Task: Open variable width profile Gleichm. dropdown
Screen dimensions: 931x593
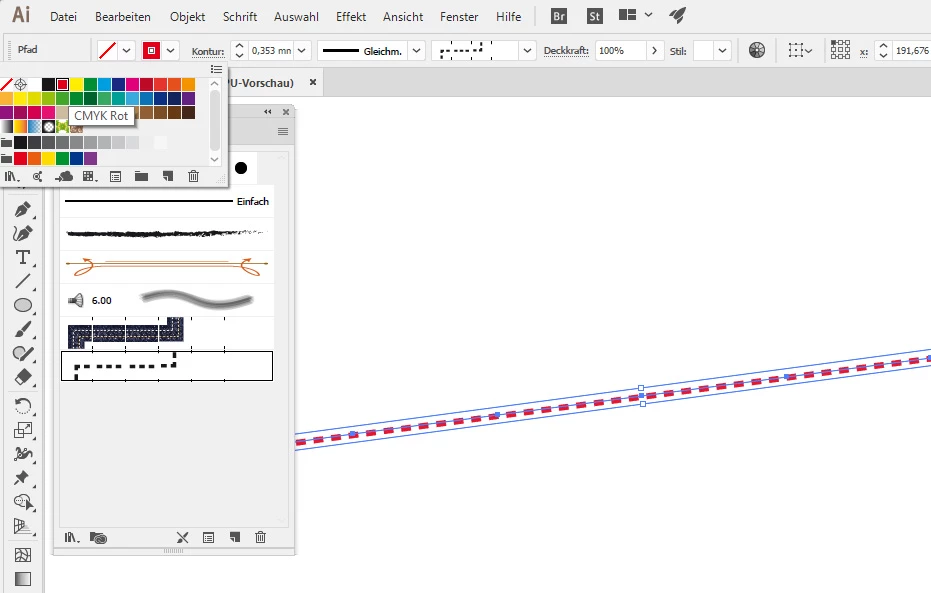Action: pyautogui.click(x=417, y=50)
